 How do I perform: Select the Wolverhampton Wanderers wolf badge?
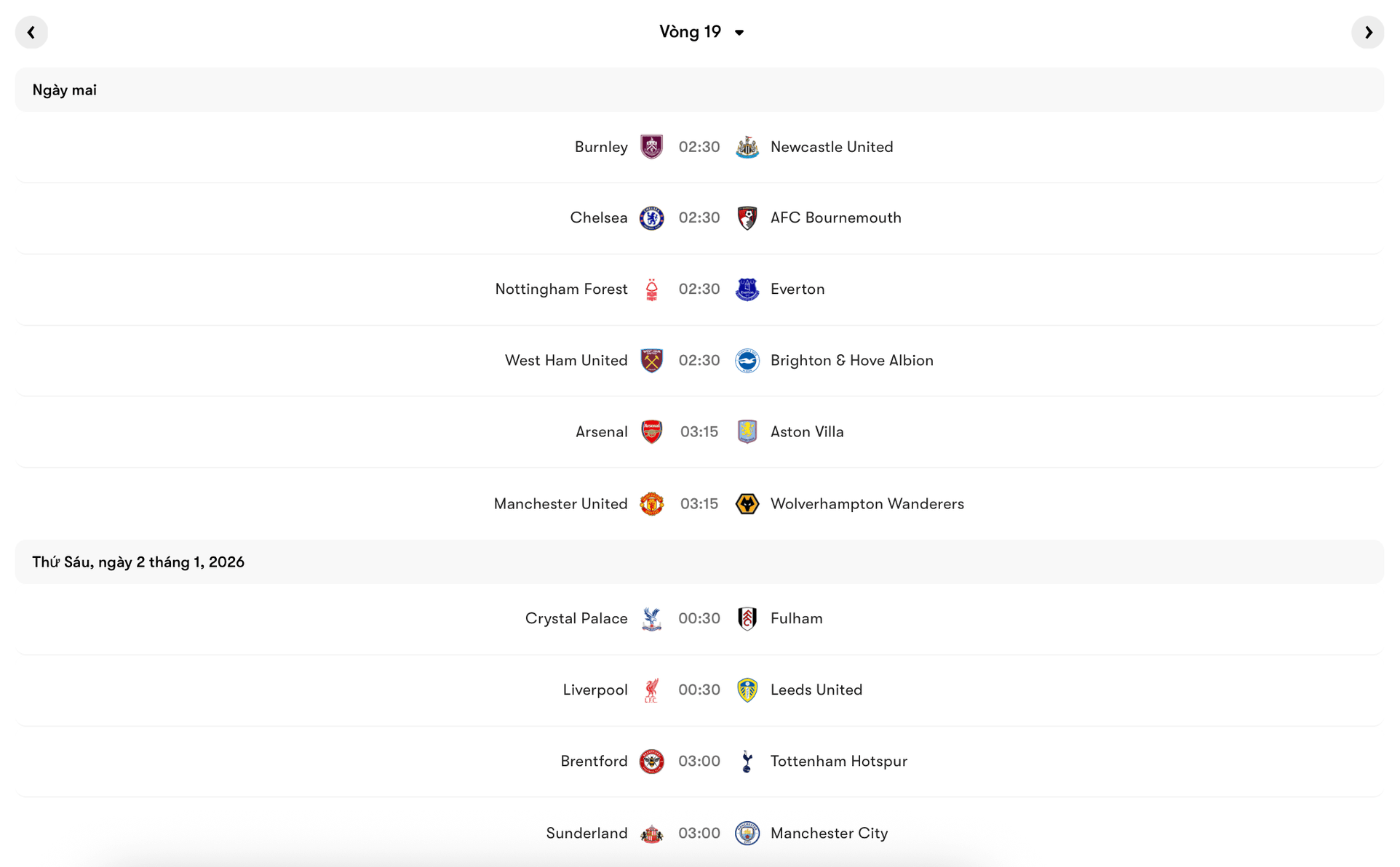pyautogui.click(x=747, y=503)
